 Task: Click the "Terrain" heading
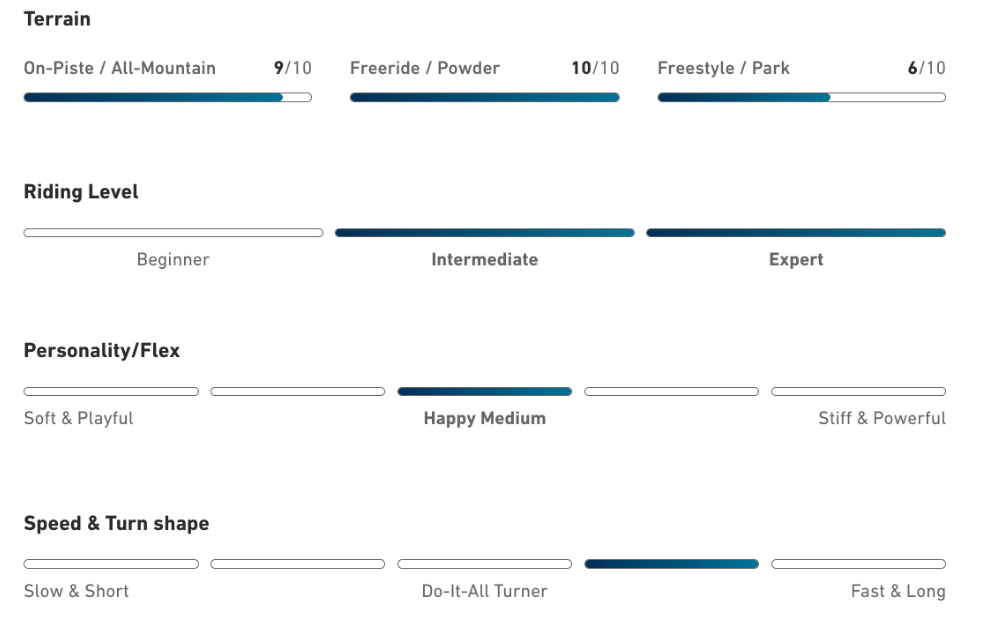point(56,19)
